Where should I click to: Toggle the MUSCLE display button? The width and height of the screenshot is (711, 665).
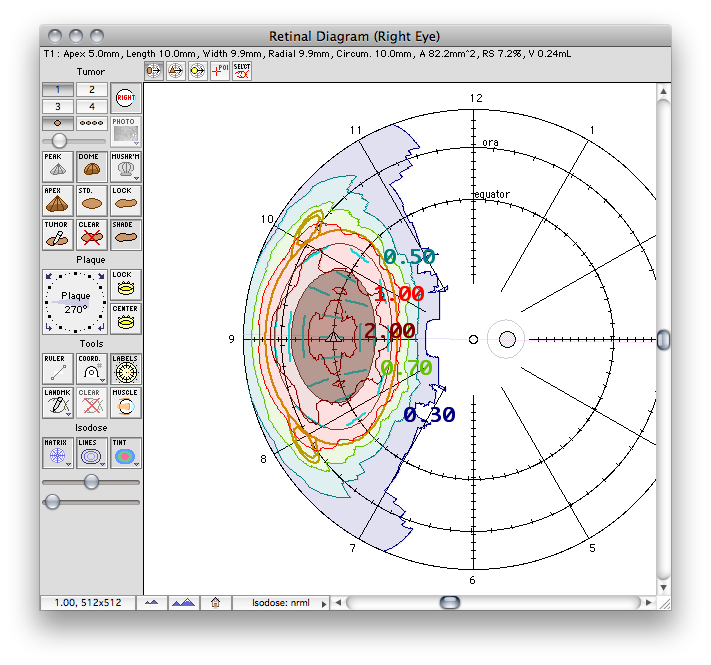[x=126, y=403]
